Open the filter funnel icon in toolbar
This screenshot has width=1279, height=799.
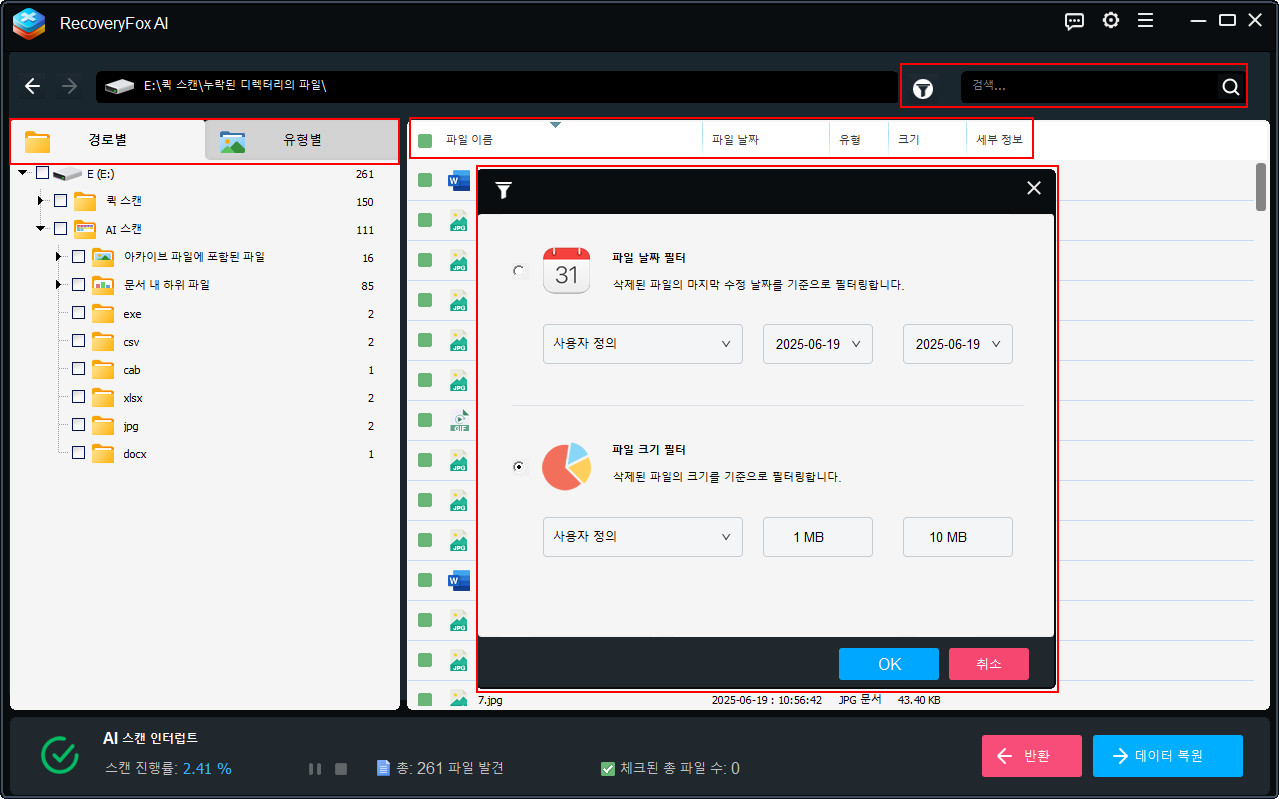(924, 88)
